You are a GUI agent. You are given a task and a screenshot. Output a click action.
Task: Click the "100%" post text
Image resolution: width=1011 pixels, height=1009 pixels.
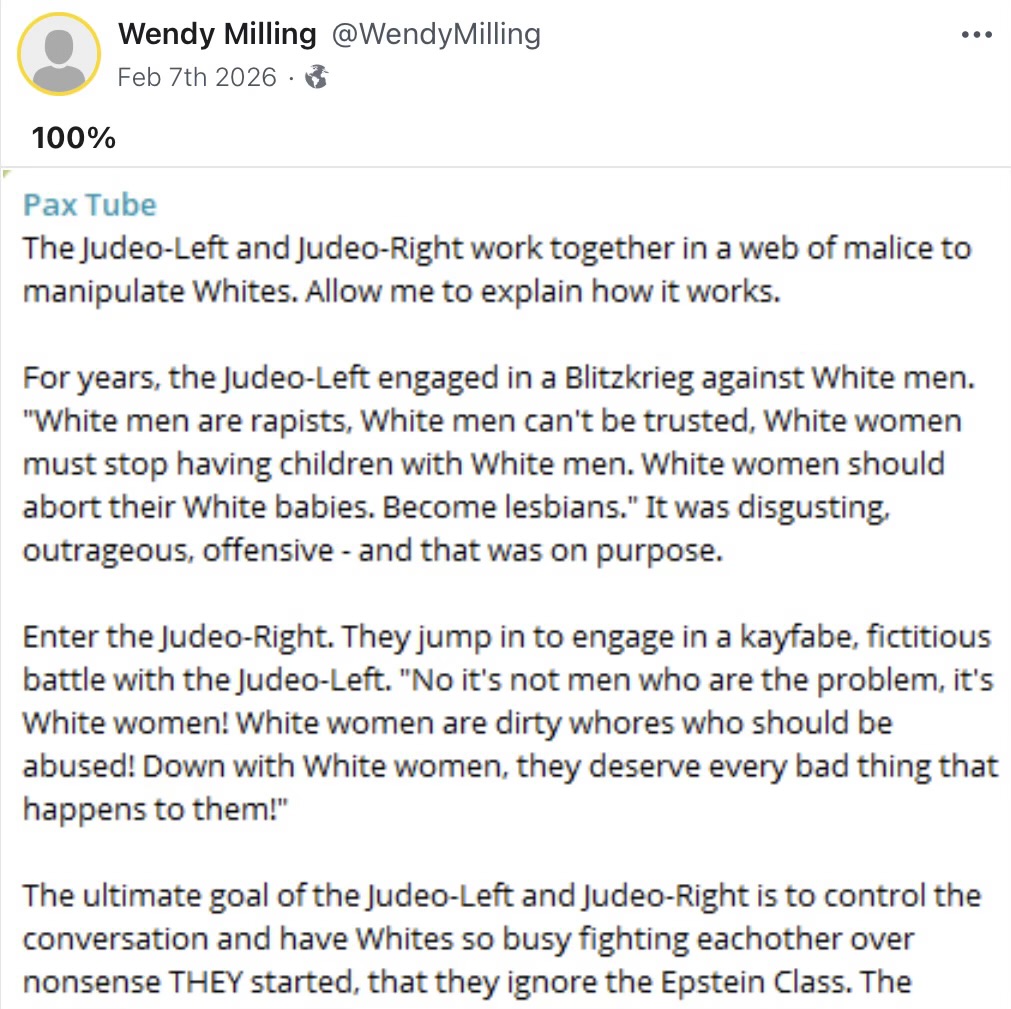(x=74, y=138)
